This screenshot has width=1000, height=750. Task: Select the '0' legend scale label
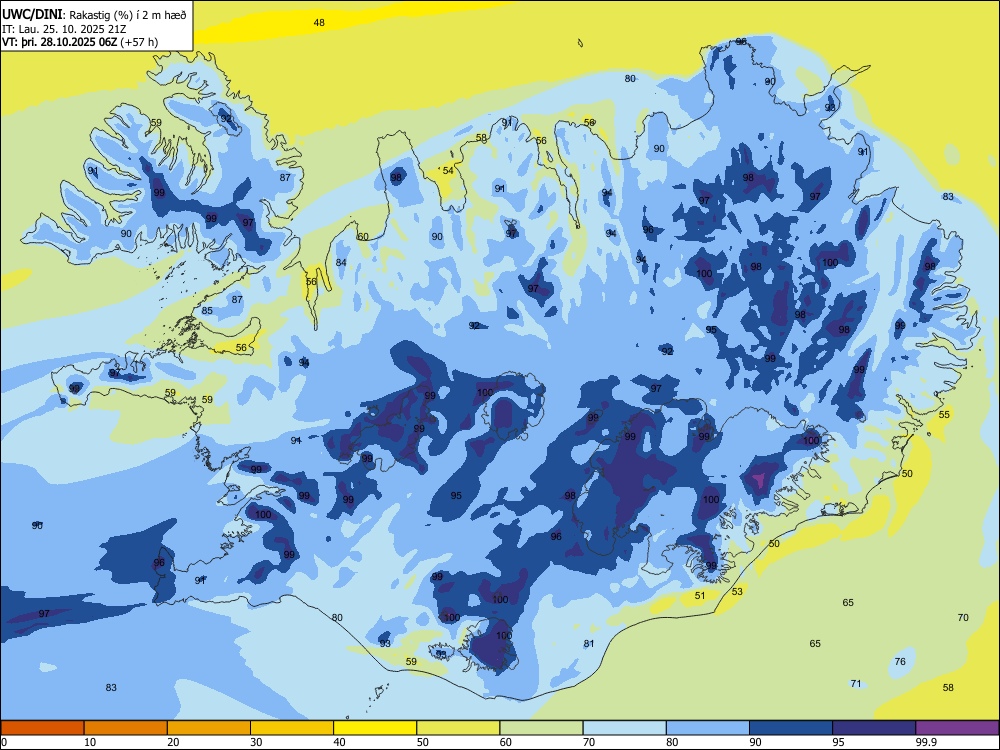coord(4,742)
